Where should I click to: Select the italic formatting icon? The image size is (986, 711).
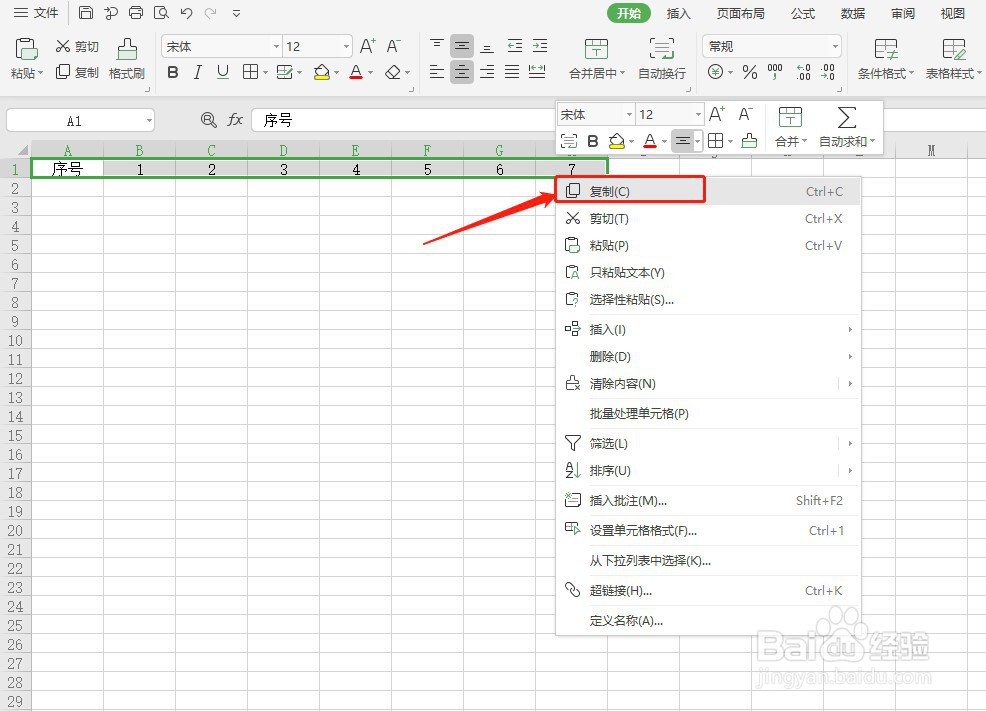point(196,73)
